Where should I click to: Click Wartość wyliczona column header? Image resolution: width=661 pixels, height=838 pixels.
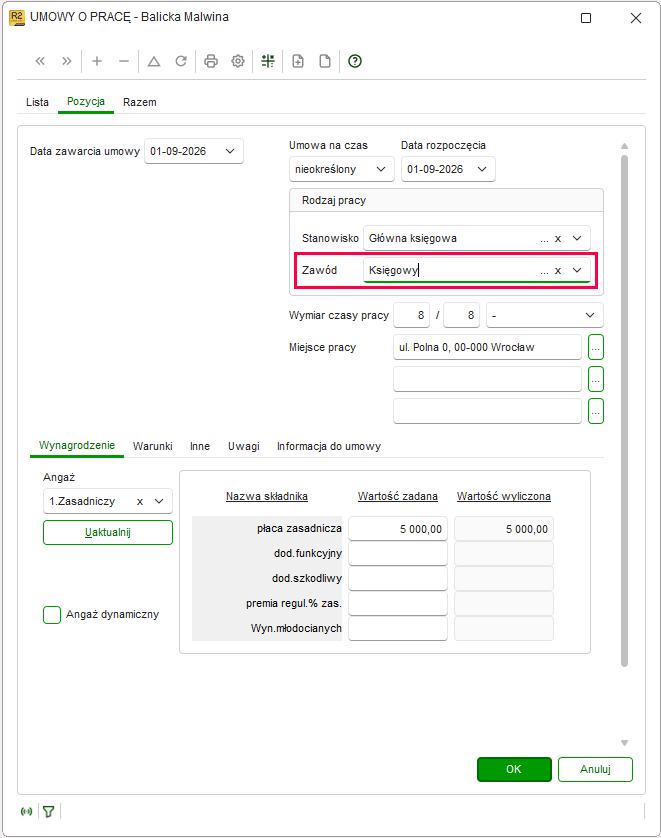coord(503,496)
